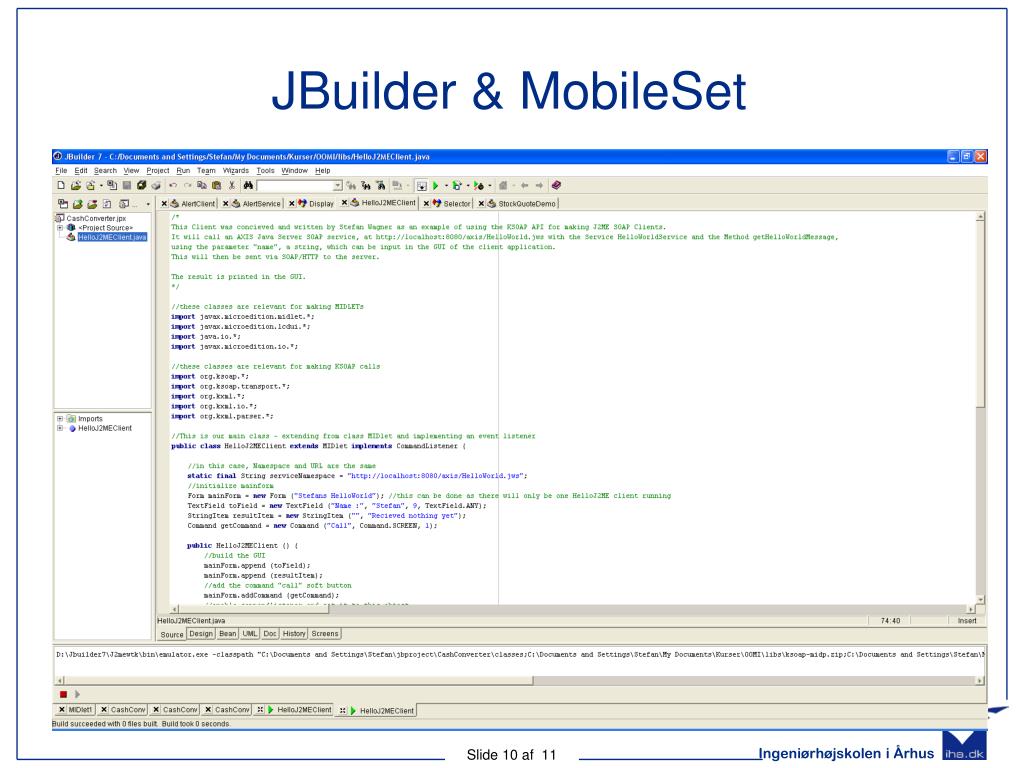Open the search field dropdown arrow

pos(338,185)
